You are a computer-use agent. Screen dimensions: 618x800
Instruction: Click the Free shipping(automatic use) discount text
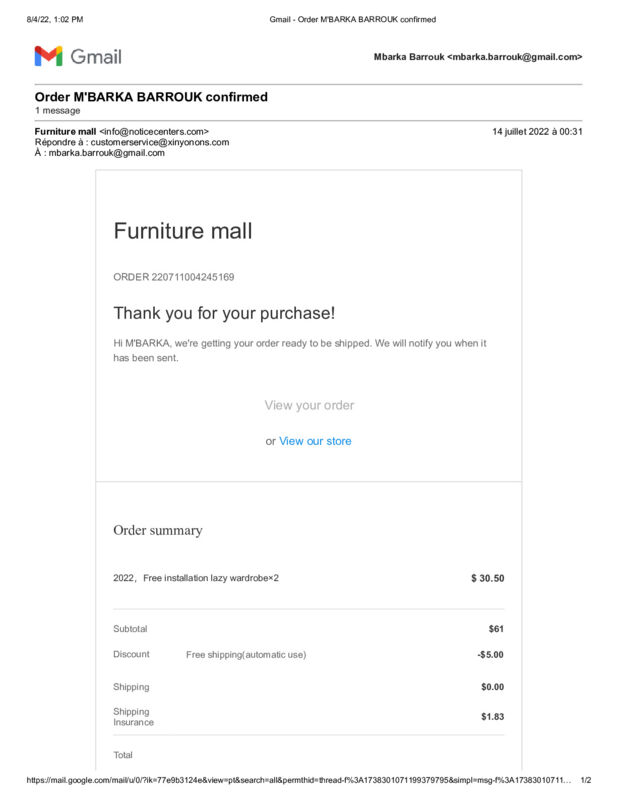tap(246, 655)
